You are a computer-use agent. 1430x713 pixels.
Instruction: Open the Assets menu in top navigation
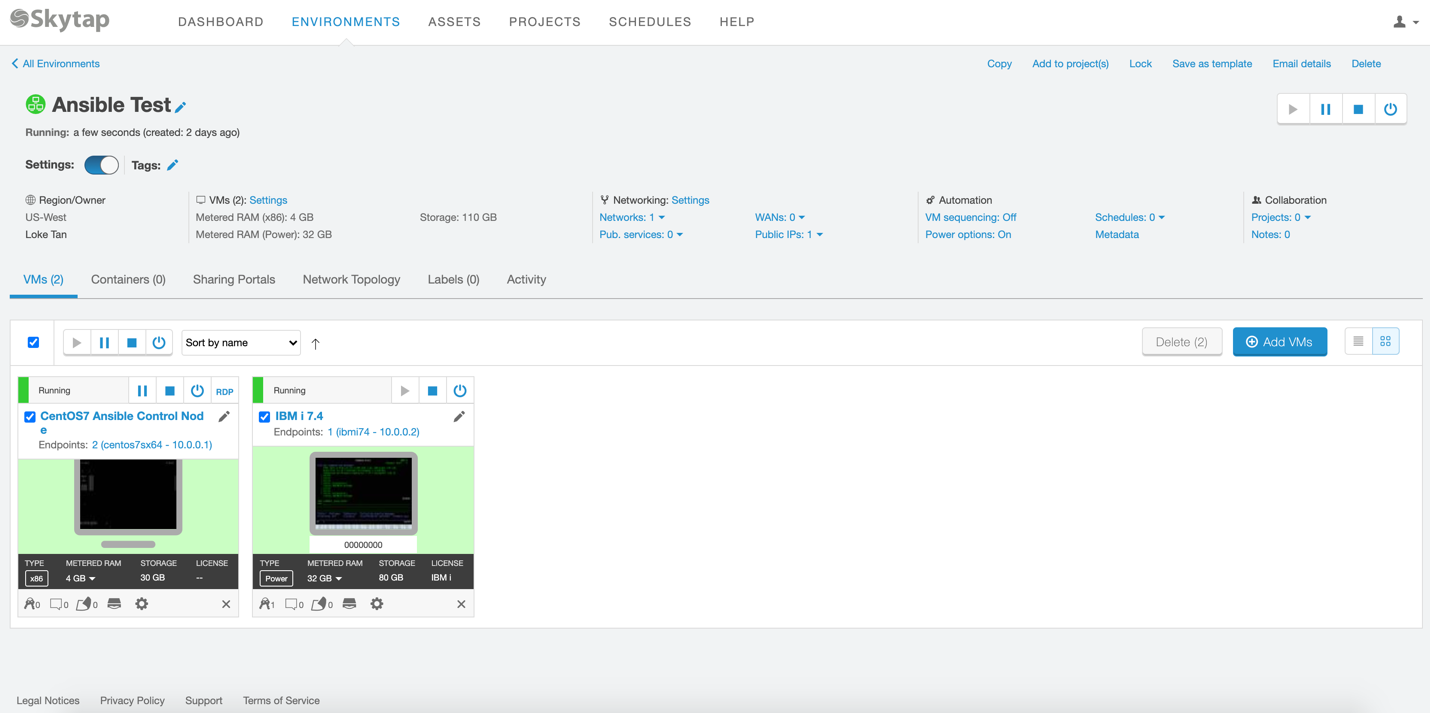454,22
